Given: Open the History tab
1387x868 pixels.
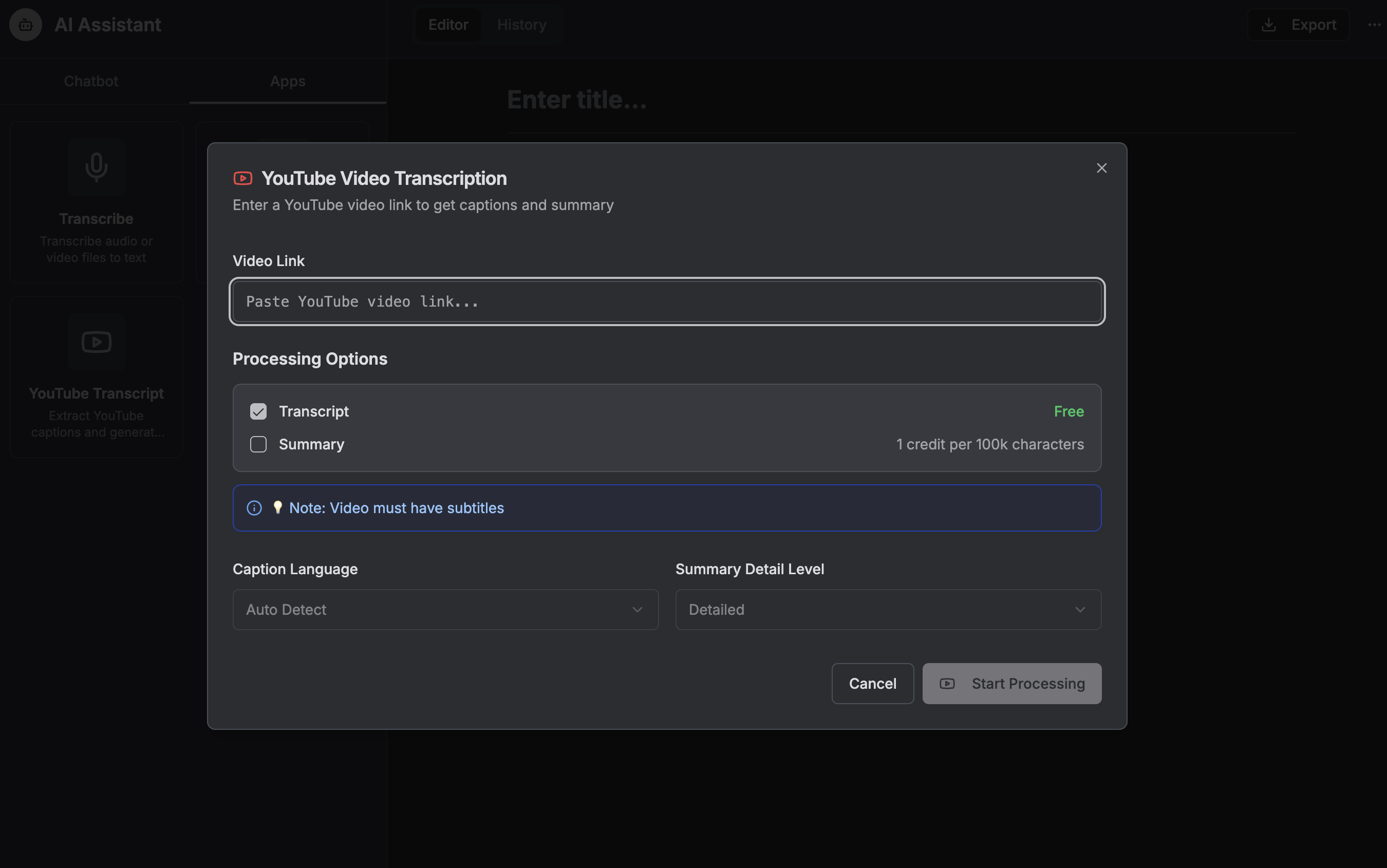Looking at the screenshot, I should (521, 24).
